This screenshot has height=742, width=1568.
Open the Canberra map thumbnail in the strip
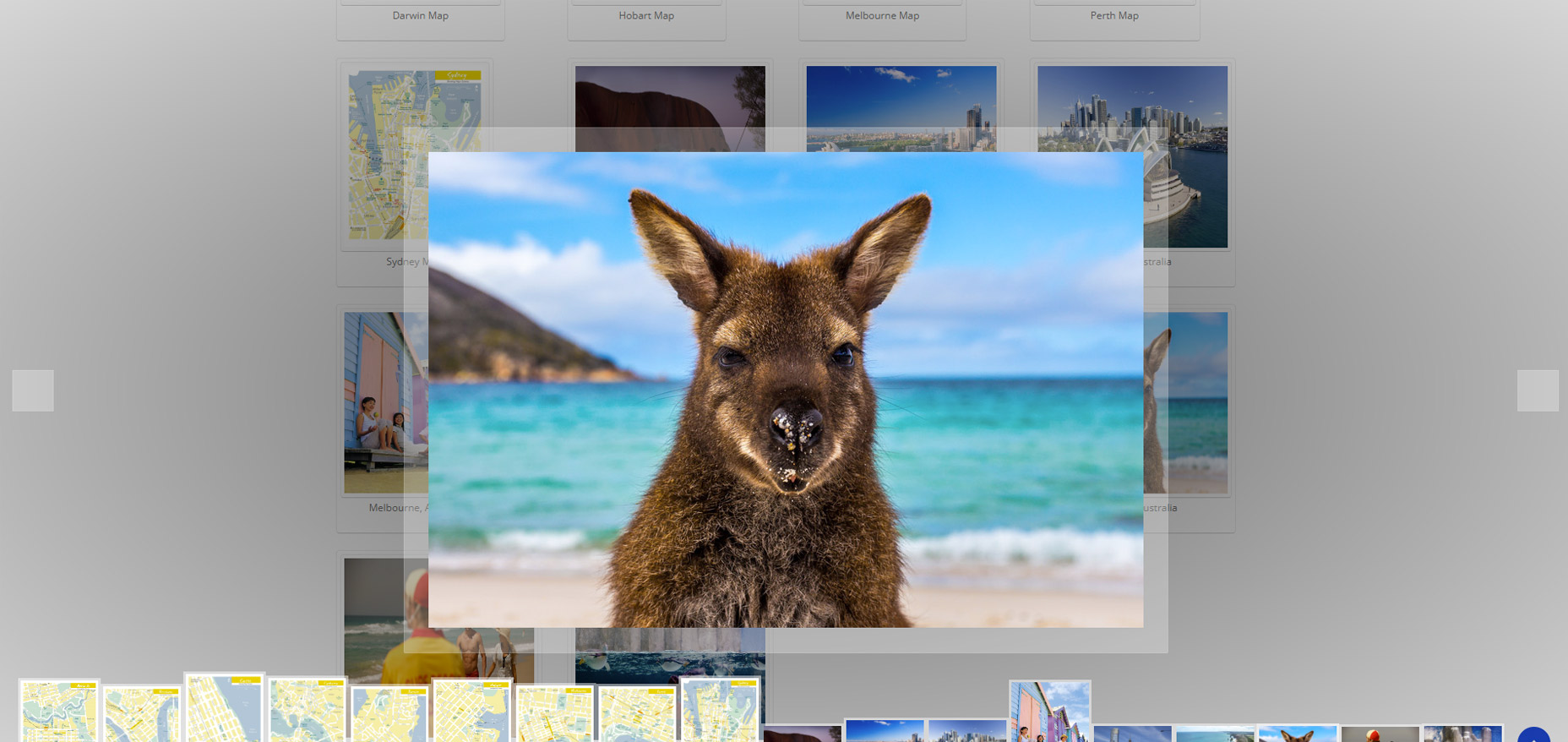(x=308, y=711)
